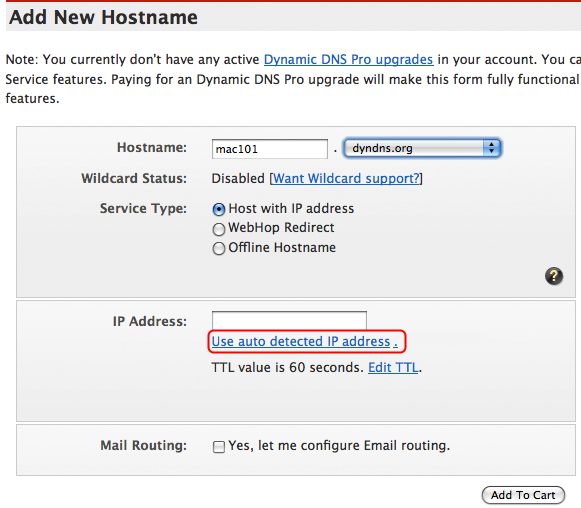Open the Dynamic DNS Pro upgrades link
Screen dimensions: 581x508
[348, 60]
